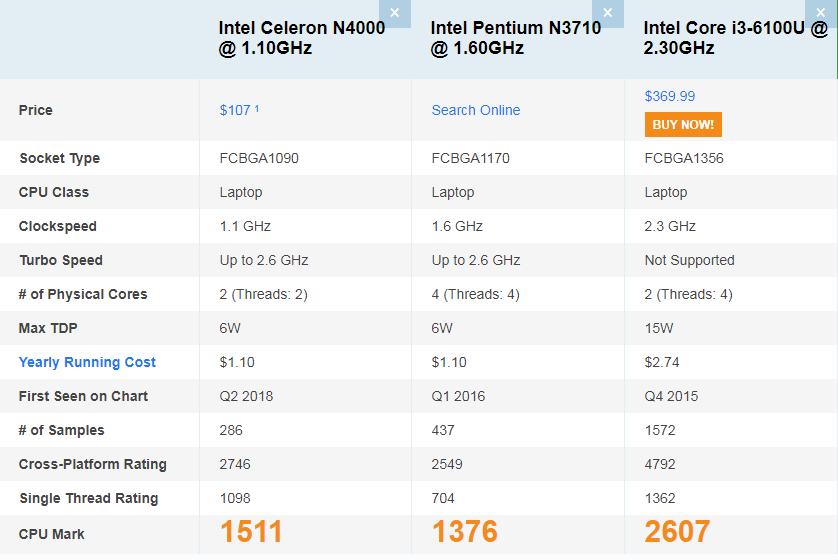Screen dimensions: 838x560
Task: Click the Search Online link
Action: click(476, 110)
